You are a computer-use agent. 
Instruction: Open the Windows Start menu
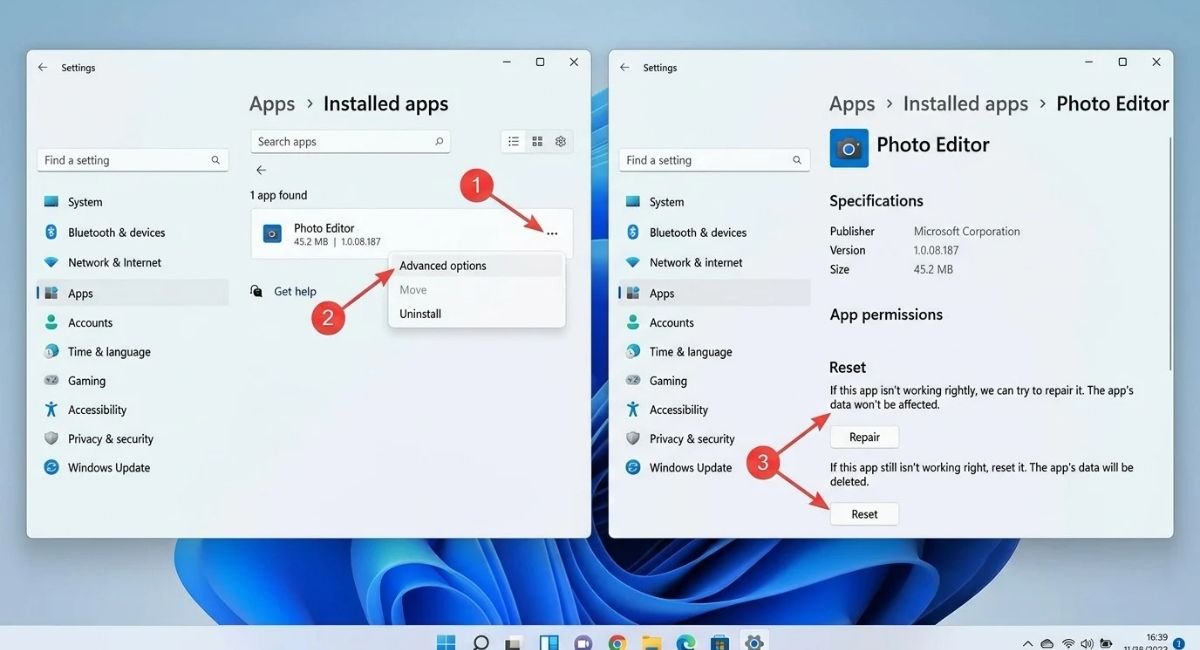446,641
